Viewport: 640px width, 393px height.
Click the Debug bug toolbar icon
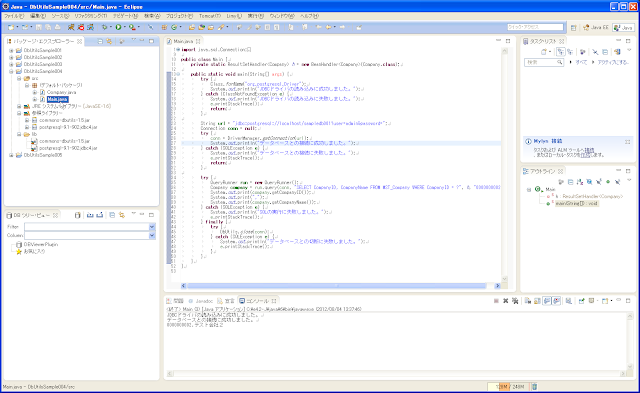[x=105, y=27]
